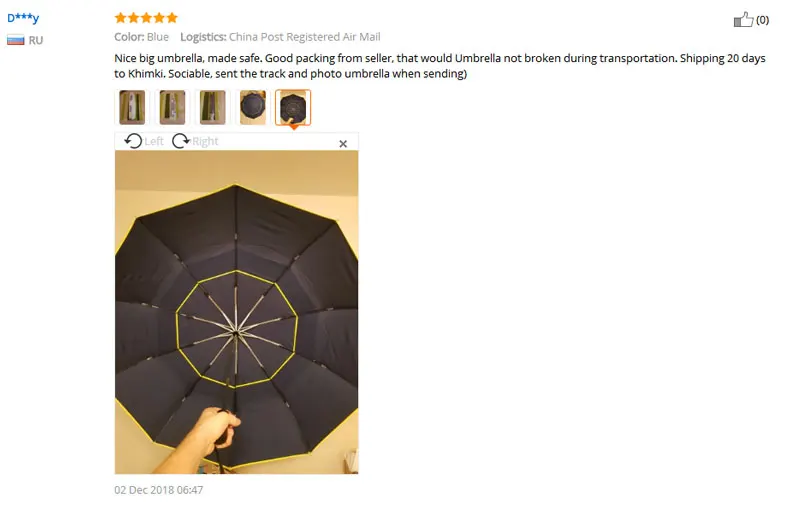
Task: Rotate the photo left
Action: [x=133, y=141]
